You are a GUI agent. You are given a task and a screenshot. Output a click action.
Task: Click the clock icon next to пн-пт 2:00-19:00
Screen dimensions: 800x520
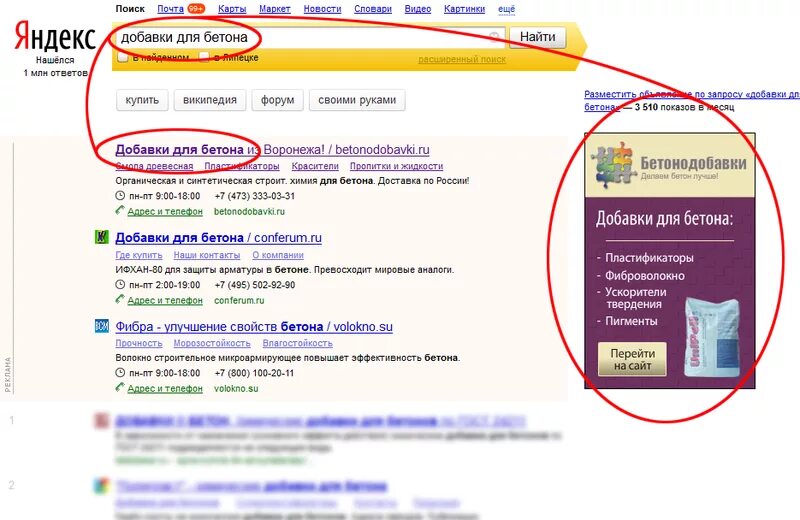pyautogui.click(x=120, y=284)
